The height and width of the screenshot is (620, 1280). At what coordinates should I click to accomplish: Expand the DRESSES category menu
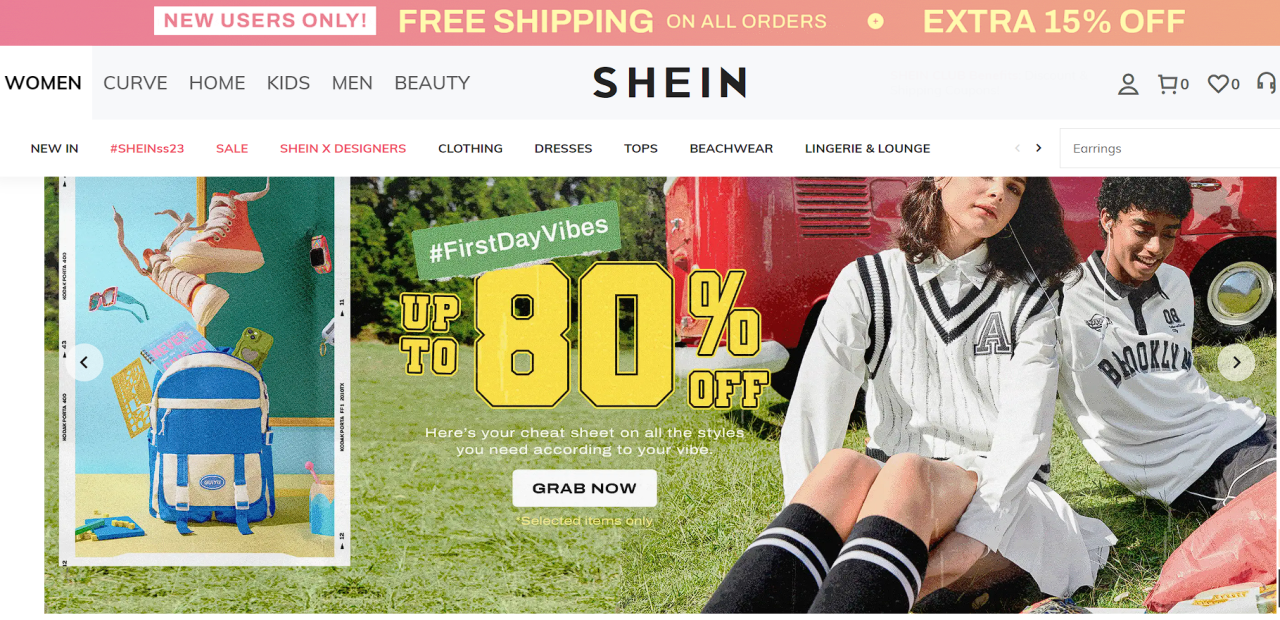pos(563,148)
